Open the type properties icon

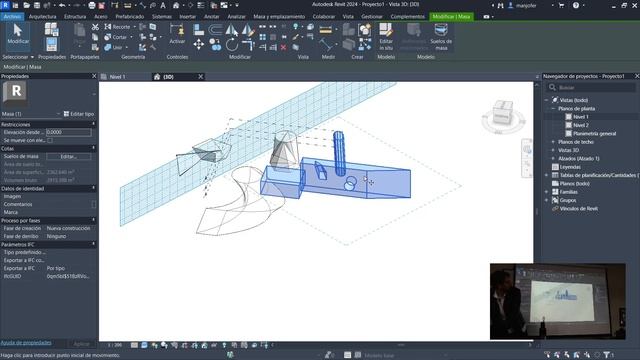coord(51,29)
